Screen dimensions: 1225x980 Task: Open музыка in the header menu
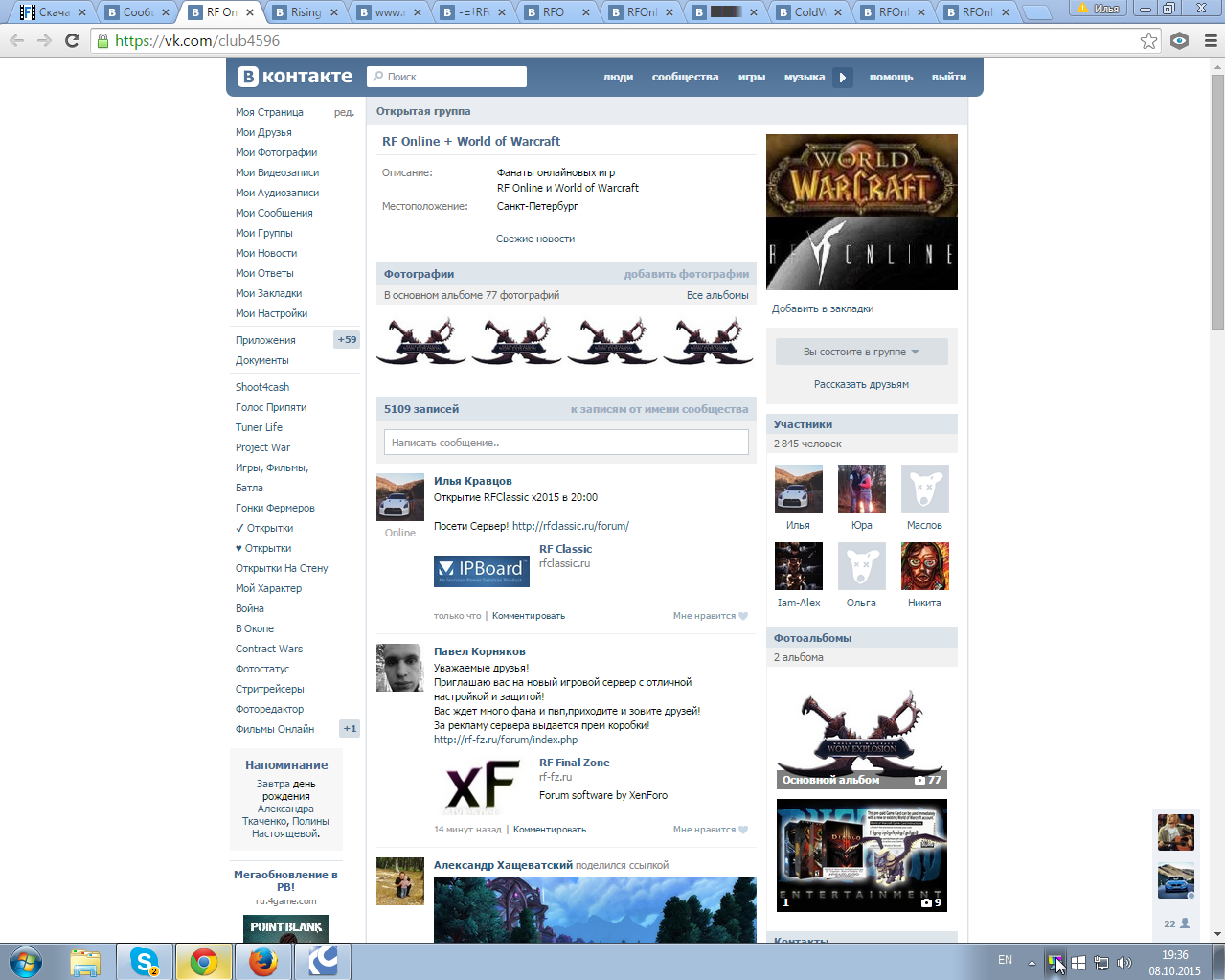click(805, 77)
